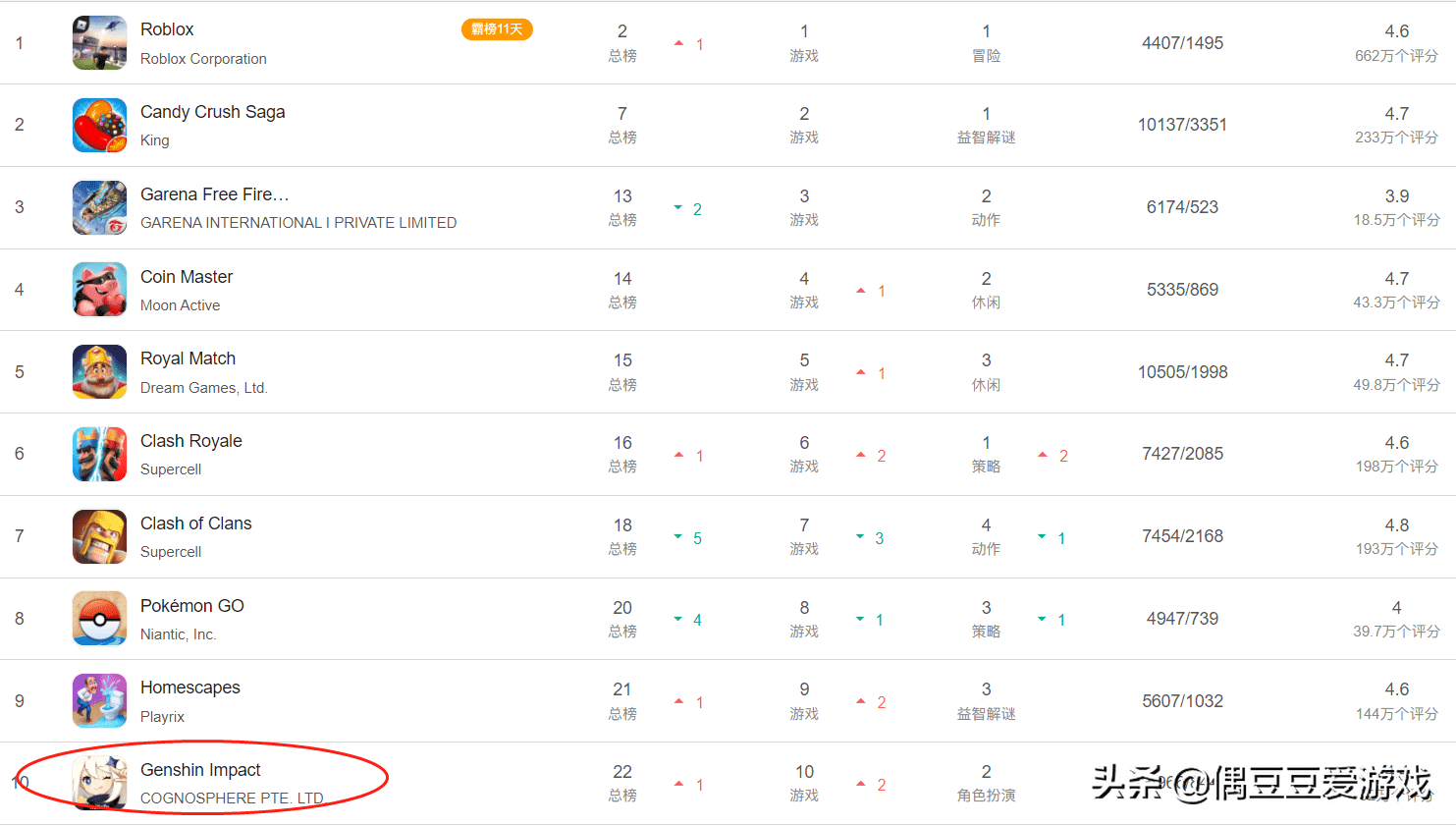Open publisher Supercell under Clash of Clans
Image resolution: width=1456 pixels, height=826 pixels.
click(171, 552)
